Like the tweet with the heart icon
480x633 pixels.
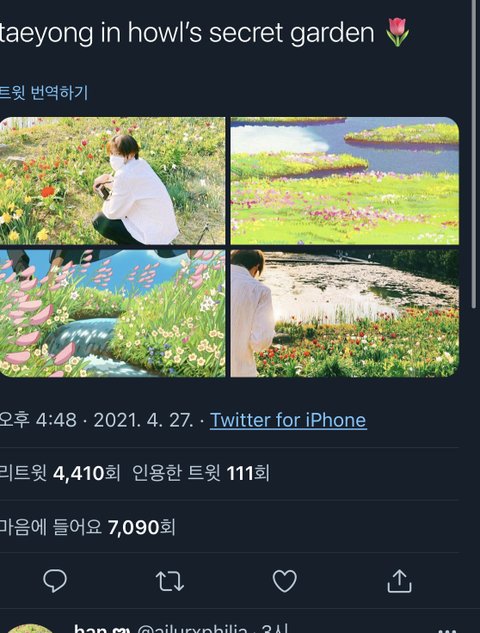click(285, 581)
